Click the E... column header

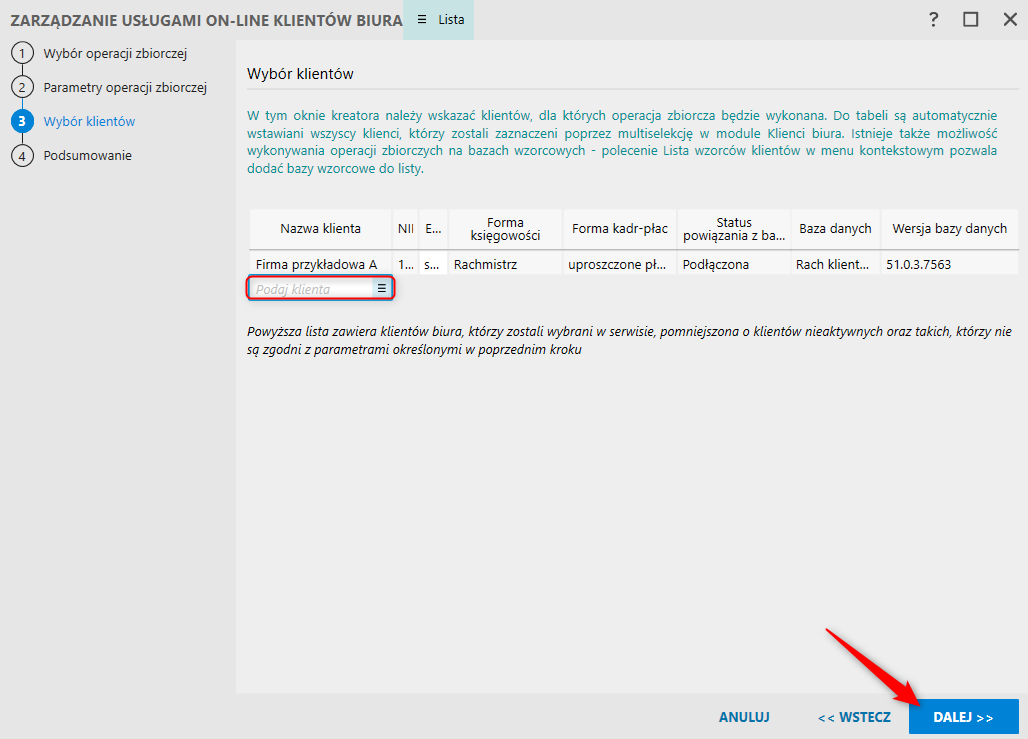coord(433,229)
